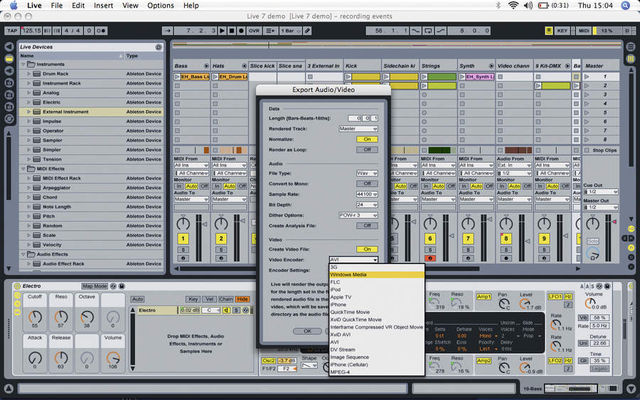The height and width of the screenshot is (400, 640).
Task: Click the Wi-Fi status icon
Action: pos(513,5)
